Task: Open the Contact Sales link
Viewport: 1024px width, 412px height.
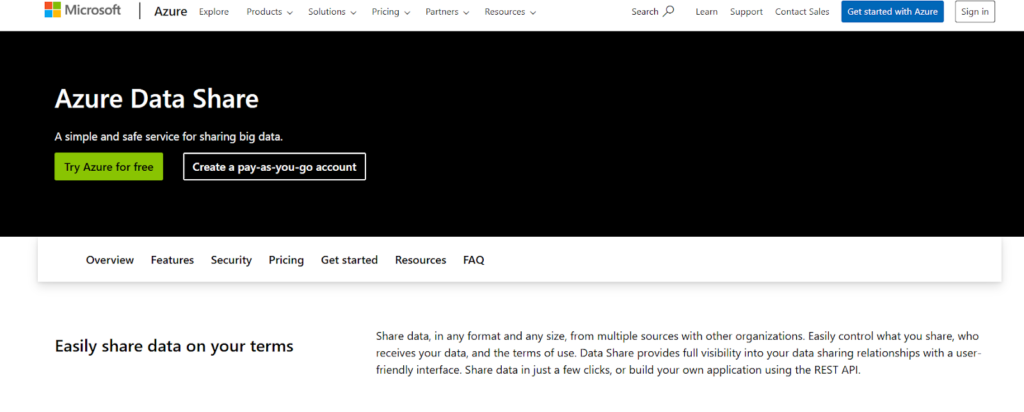Action: 802,12
